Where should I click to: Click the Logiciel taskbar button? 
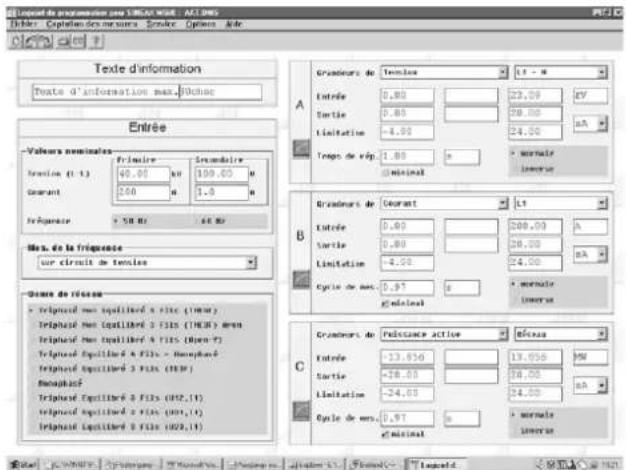436,465
